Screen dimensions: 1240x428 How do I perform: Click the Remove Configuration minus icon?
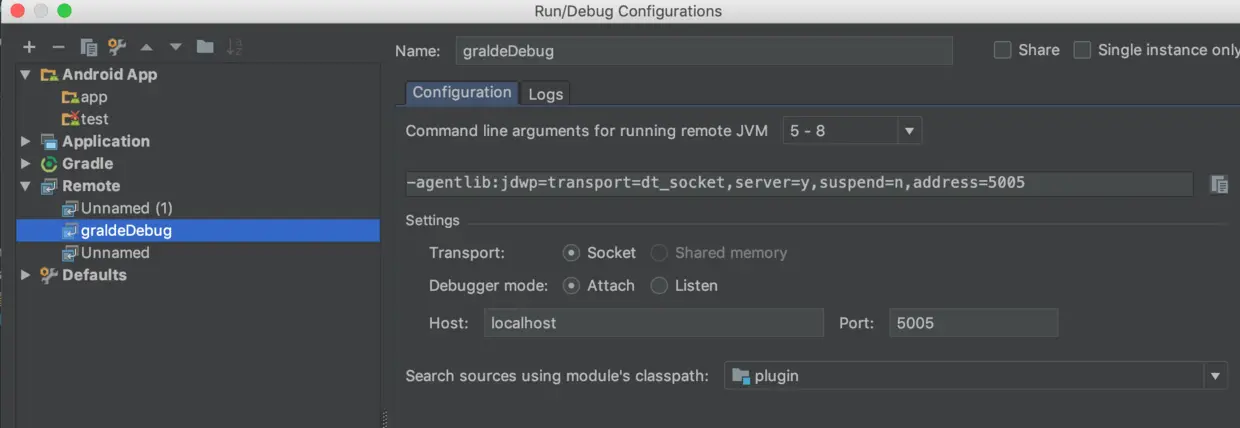coord(58,47)
